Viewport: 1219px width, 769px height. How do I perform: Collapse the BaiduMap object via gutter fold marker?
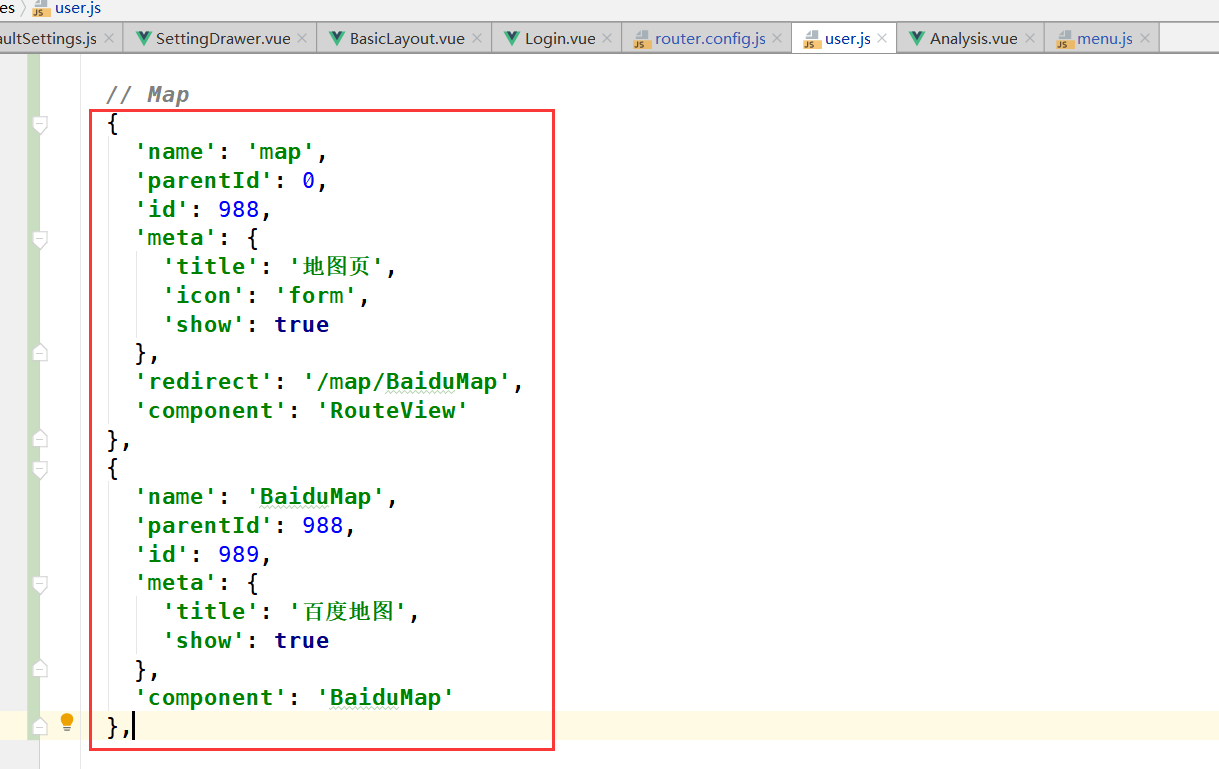[40, 470]
